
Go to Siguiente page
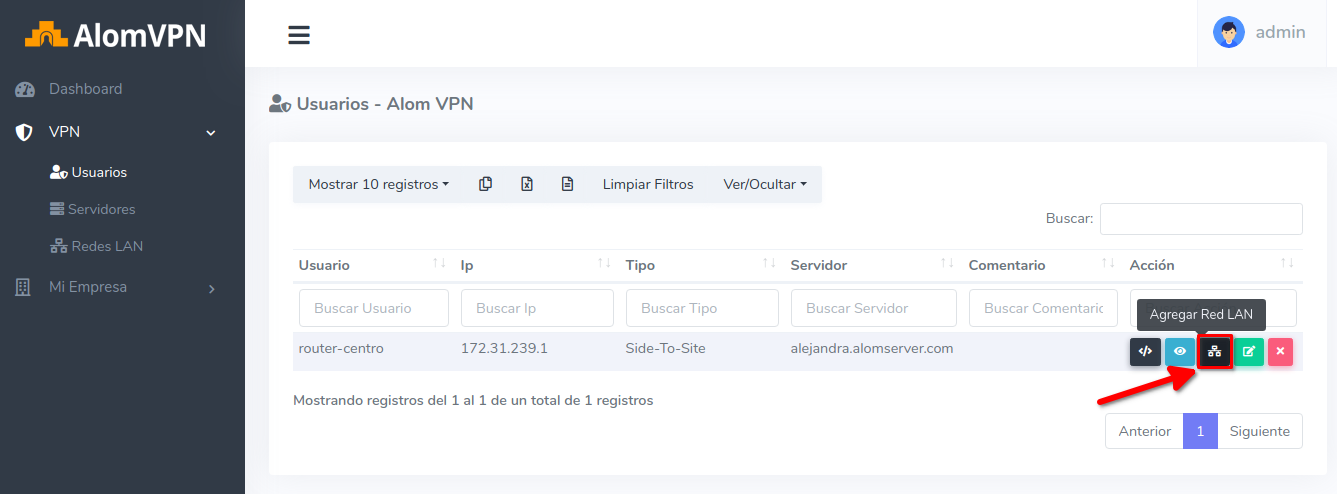pos(1260,431)
